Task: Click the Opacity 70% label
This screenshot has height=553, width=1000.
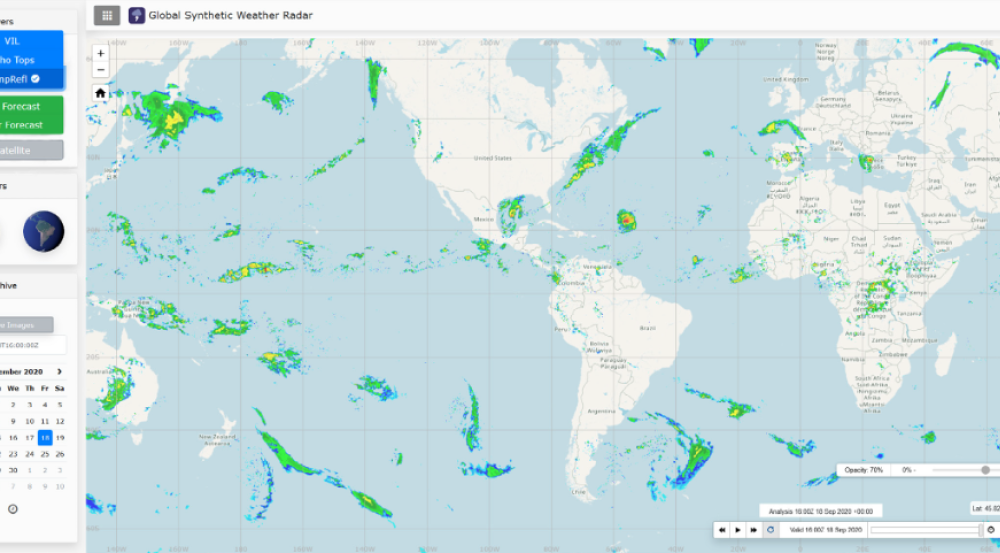Action: pos(864,470)
